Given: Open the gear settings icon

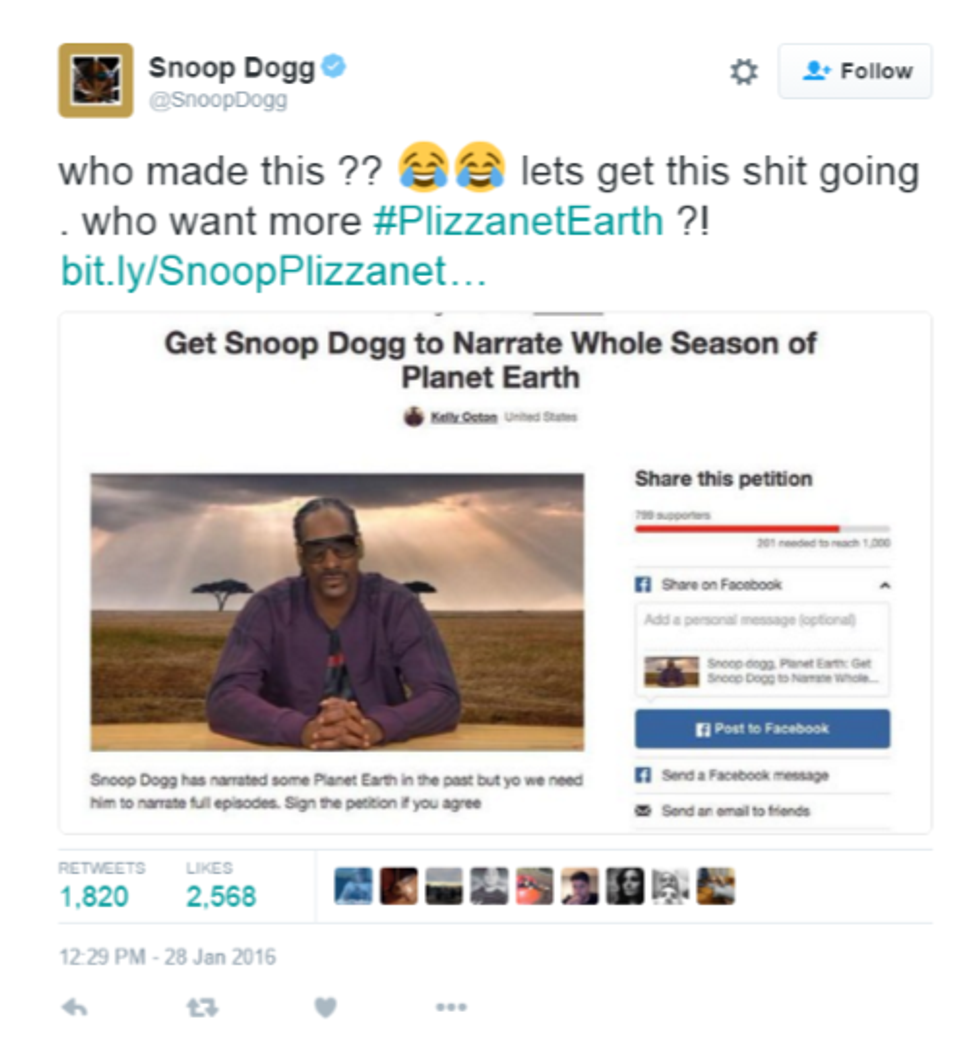Looking at the screenshot, I should tap(744, 72).
